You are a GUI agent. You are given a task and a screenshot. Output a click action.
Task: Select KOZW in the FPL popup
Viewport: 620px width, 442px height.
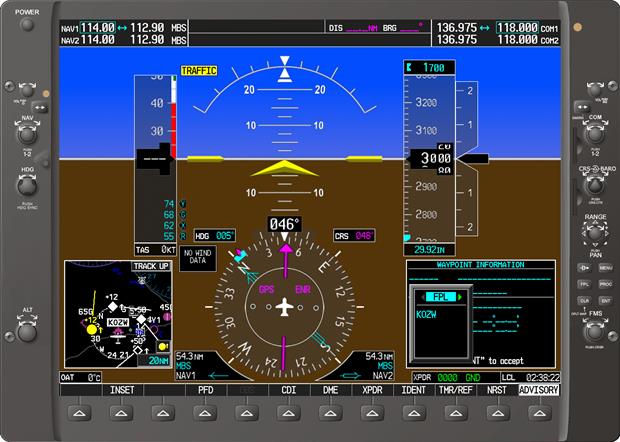coord(426,315)
